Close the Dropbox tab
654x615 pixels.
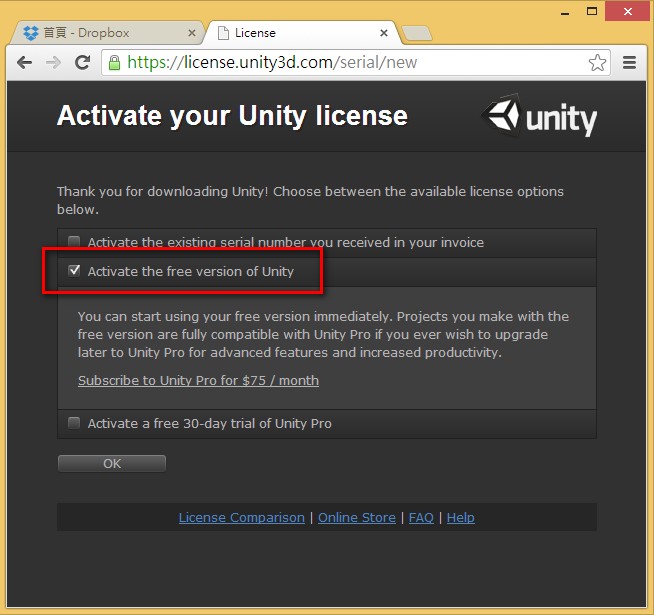[192, 33]
